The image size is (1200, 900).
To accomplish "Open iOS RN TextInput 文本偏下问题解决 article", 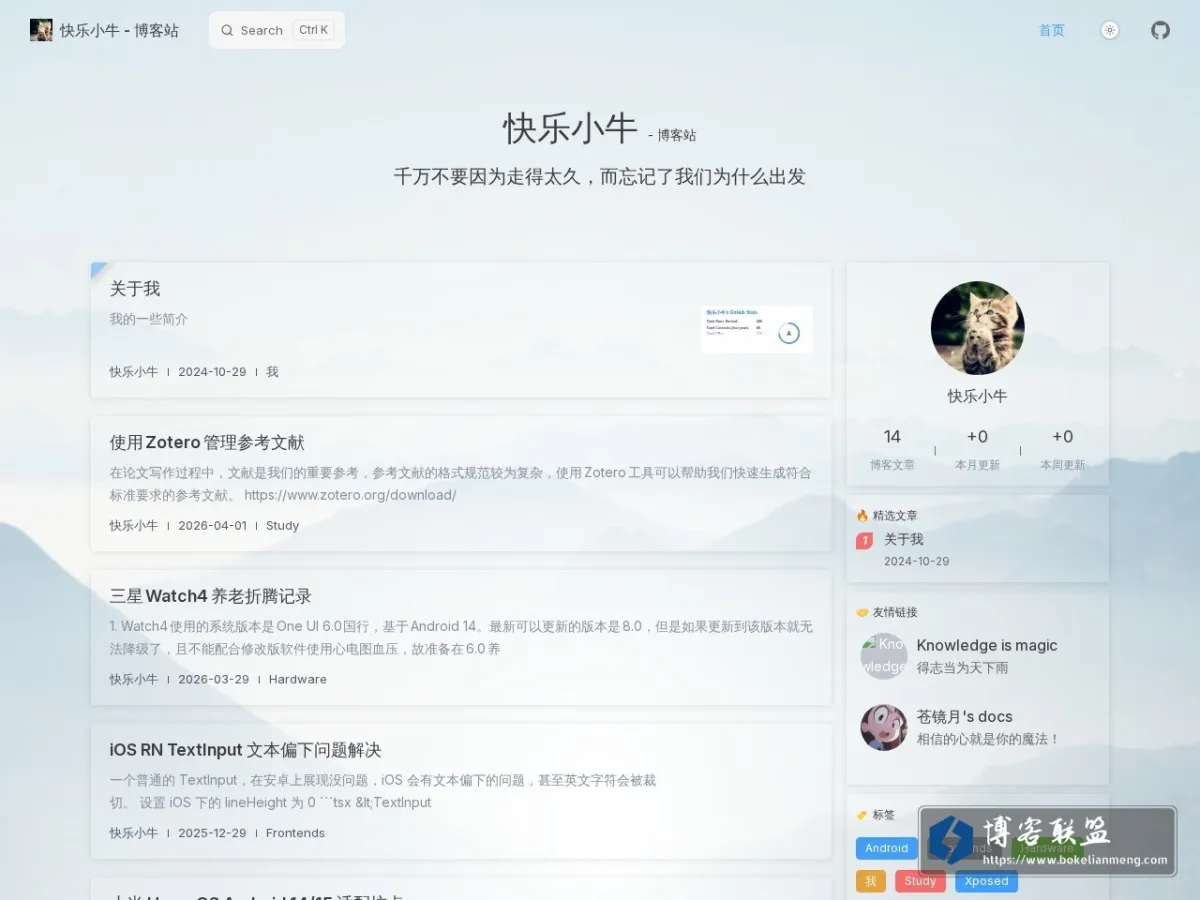I will 246,750.
